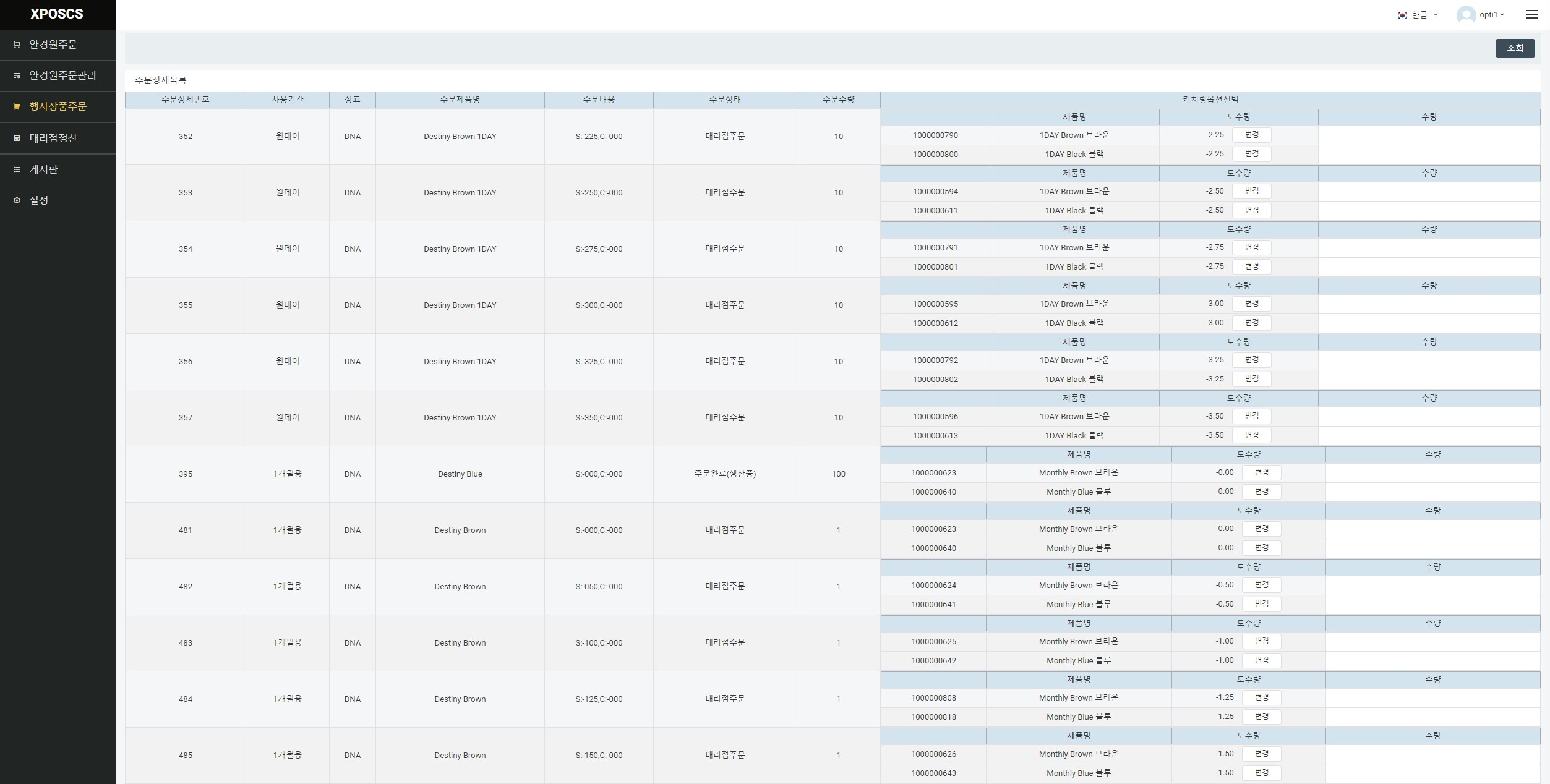Screen dimensions: 1550x784
Task: Go to the 게시판 menu item
Action: [x=43, y=169]
